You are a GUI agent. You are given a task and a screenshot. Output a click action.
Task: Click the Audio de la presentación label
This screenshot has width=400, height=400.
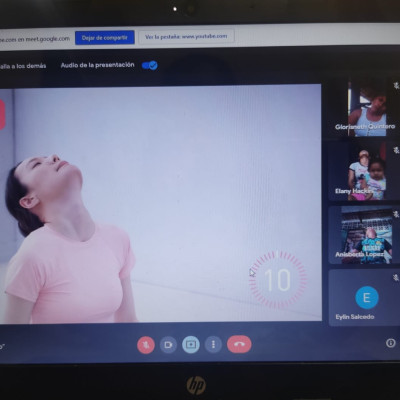pyautogui.click(x=97, y=65)
